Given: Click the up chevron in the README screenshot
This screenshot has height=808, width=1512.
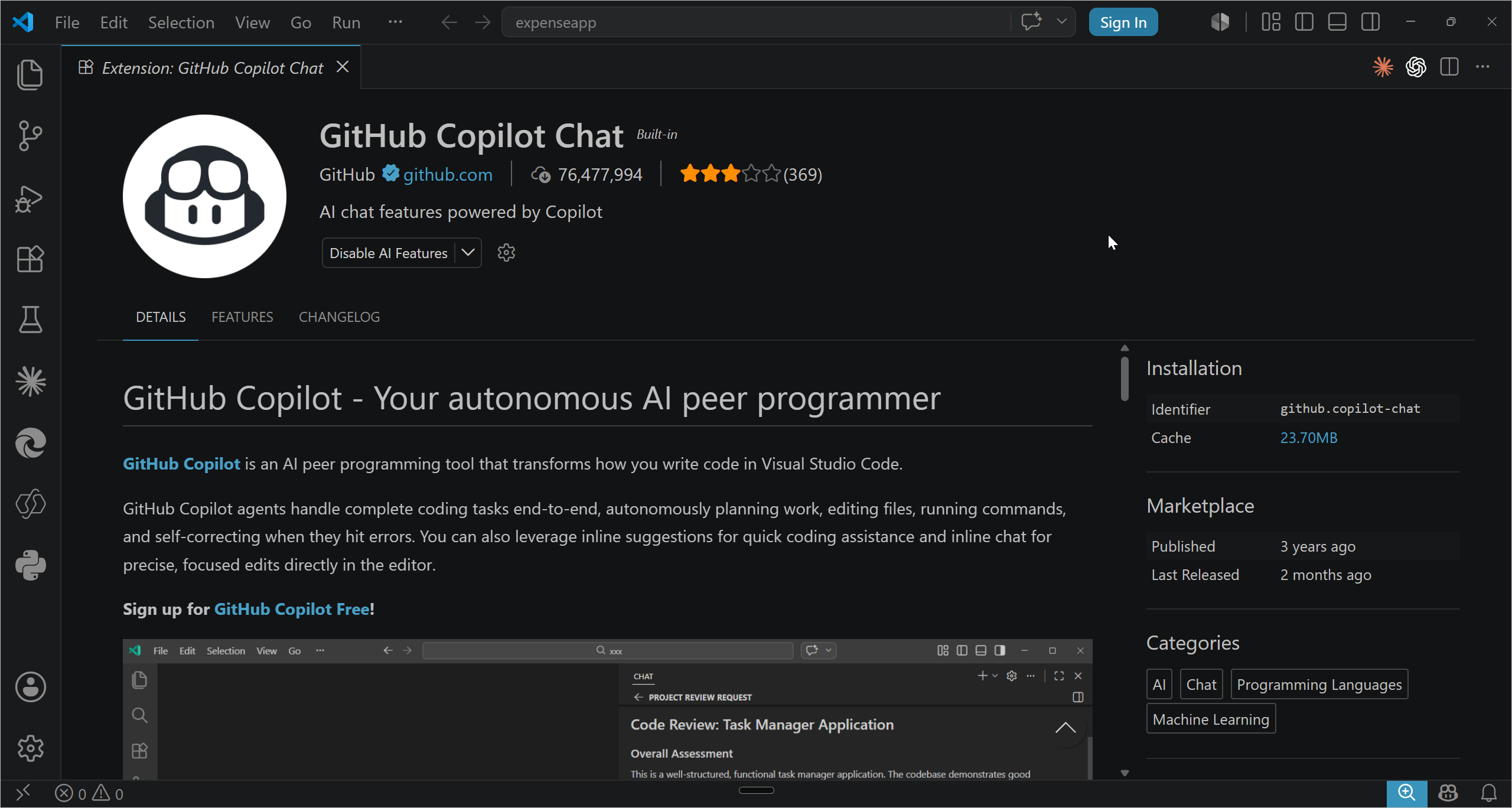Looking at the screenshot, I should point(1065,728).
